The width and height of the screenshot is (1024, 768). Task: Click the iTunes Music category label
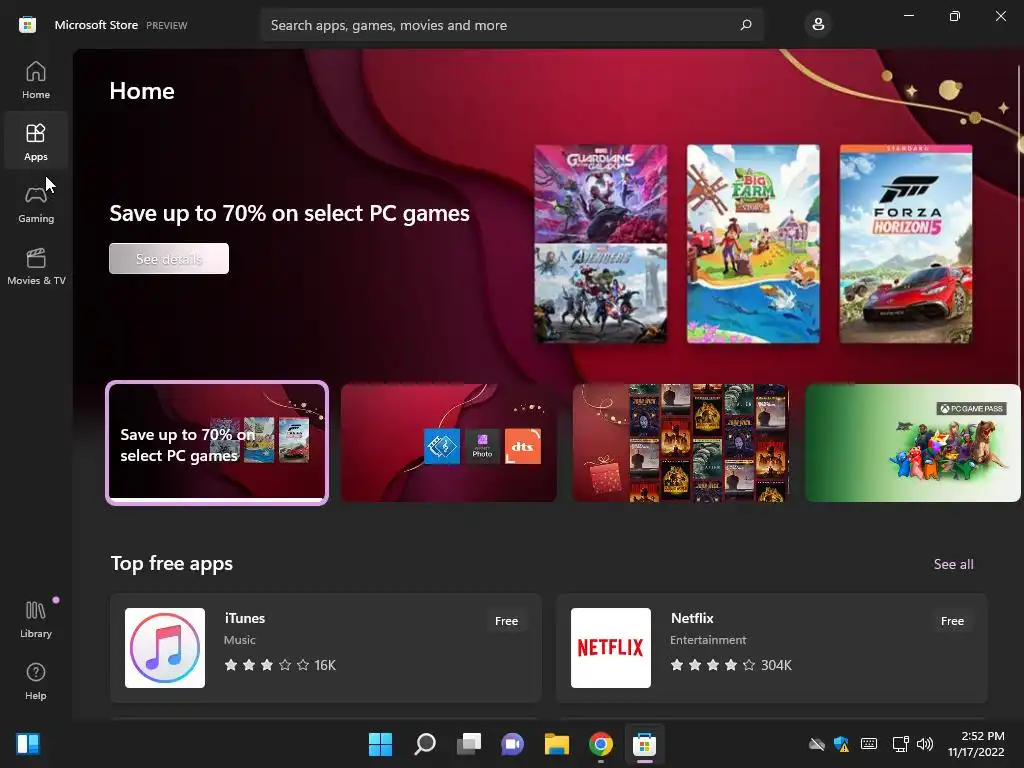click(x=240, y=640)
